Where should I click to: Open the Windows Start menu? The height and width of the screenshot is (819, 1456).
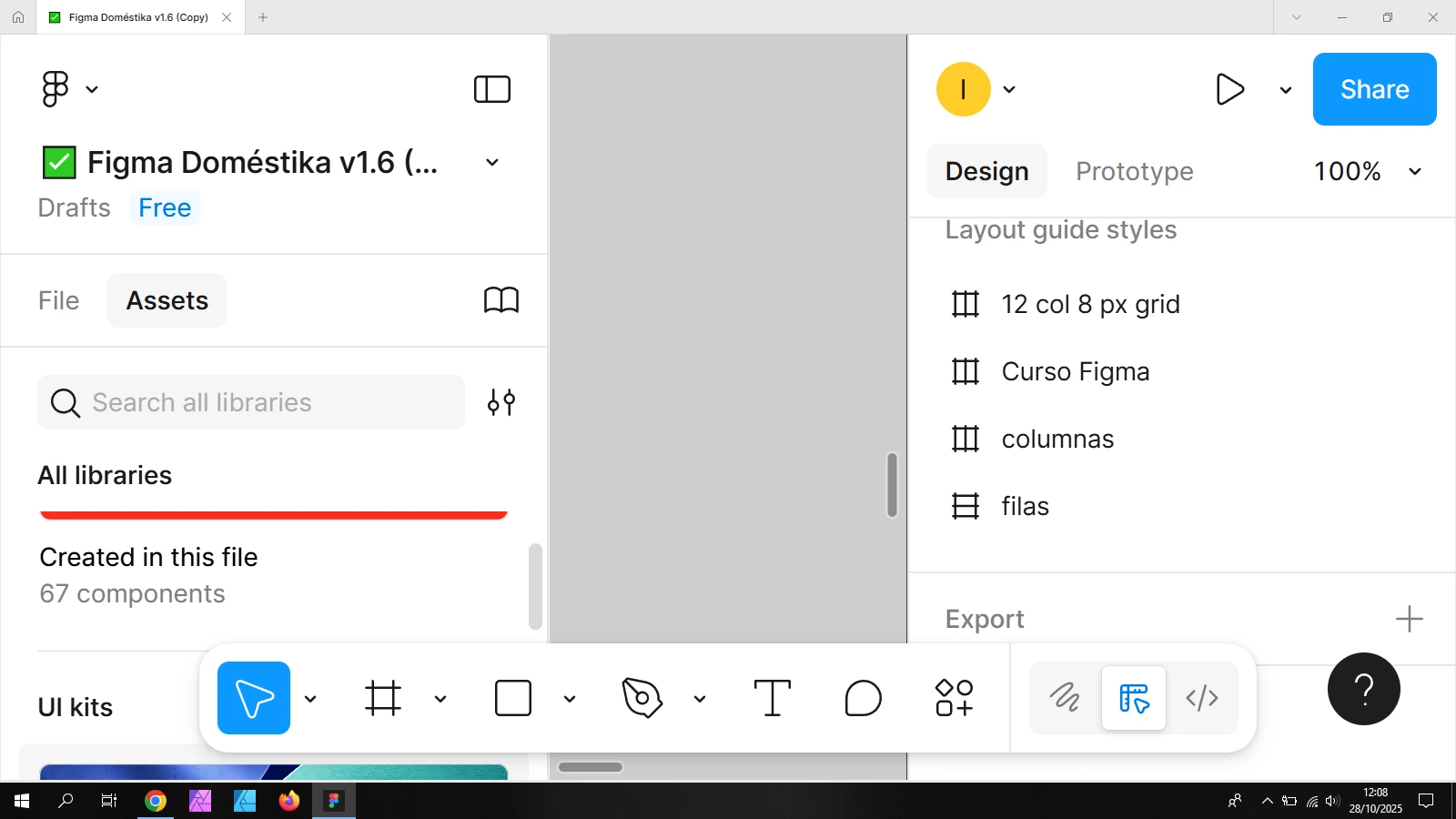(x=22, y=801)
